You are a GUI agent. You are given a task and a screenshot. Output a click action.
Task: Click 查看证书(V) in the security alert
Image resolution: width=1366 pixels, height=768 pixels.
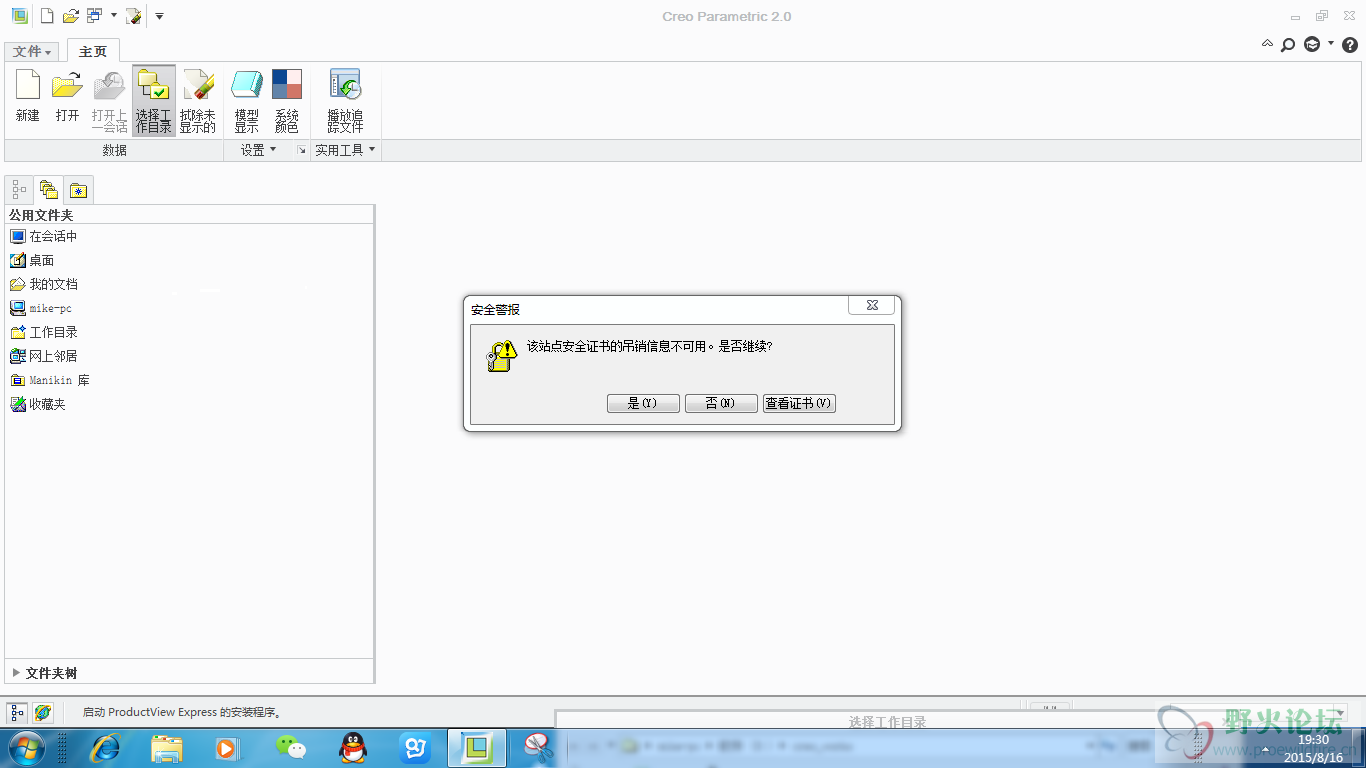click(x=799, y=403)
